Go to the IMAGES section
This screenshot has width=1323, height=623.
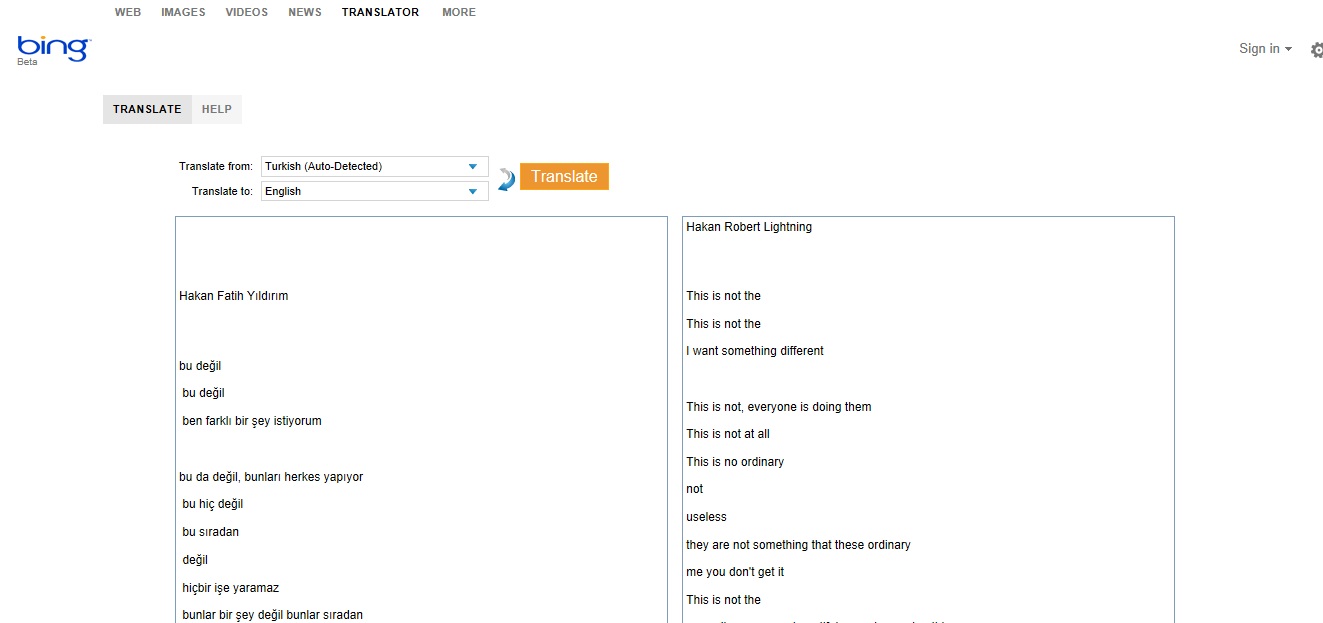point(182,12)
